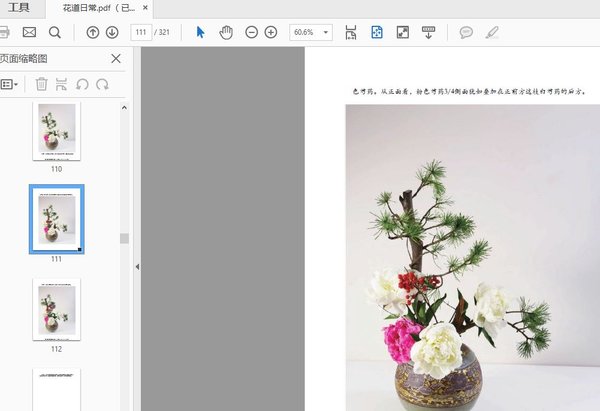The image size is (600, 411).
Task: Select the highlight pen tool
Action: coord(492,33)
